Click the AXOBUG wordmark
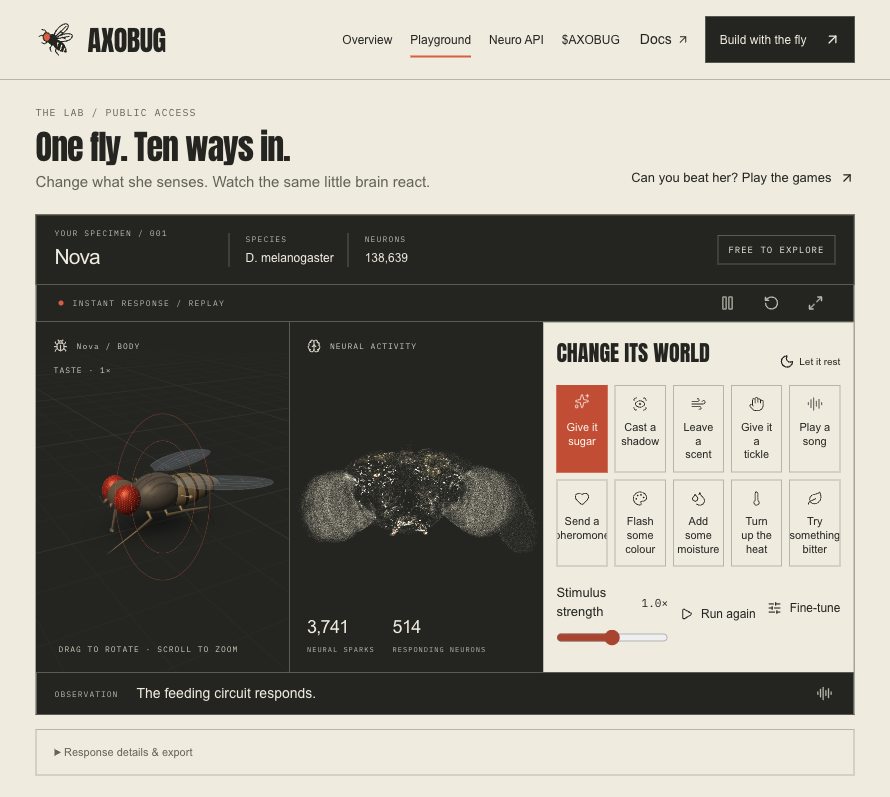 [x=127, y=40]
